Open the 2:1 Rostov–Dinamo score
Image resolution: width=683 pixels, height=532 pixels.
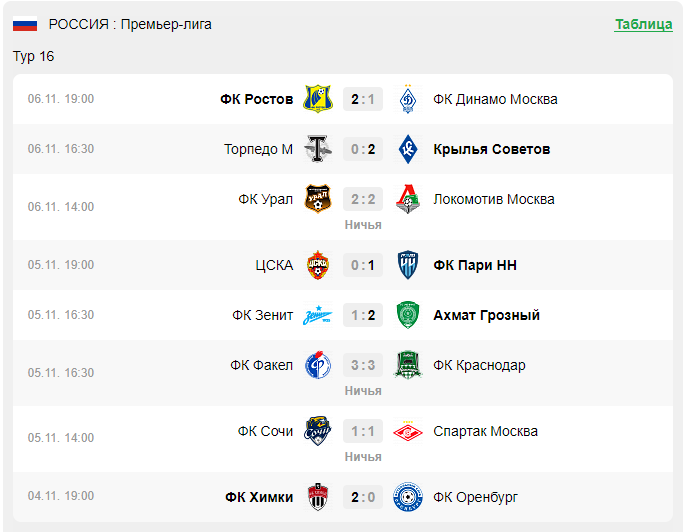[x=363, y=99]
